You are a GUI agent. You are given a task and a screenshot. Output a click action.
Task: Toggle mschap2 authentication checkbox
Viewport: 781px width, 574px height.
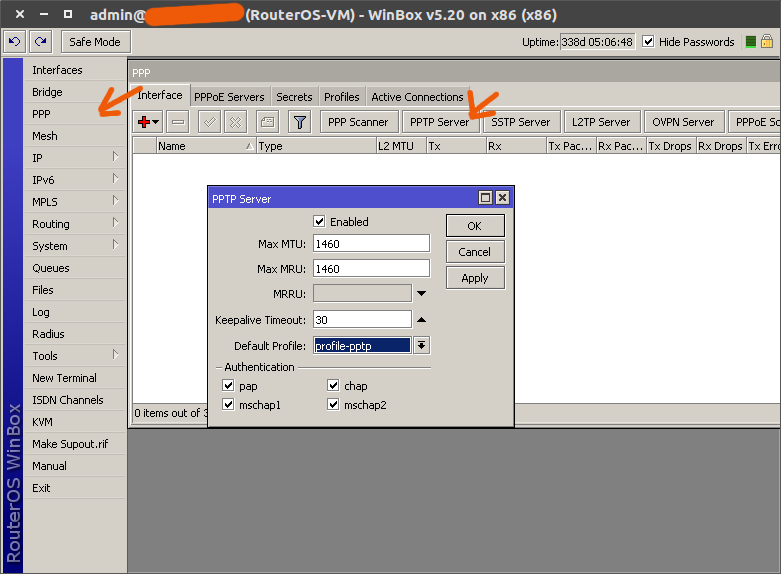[x=333, y=404]
